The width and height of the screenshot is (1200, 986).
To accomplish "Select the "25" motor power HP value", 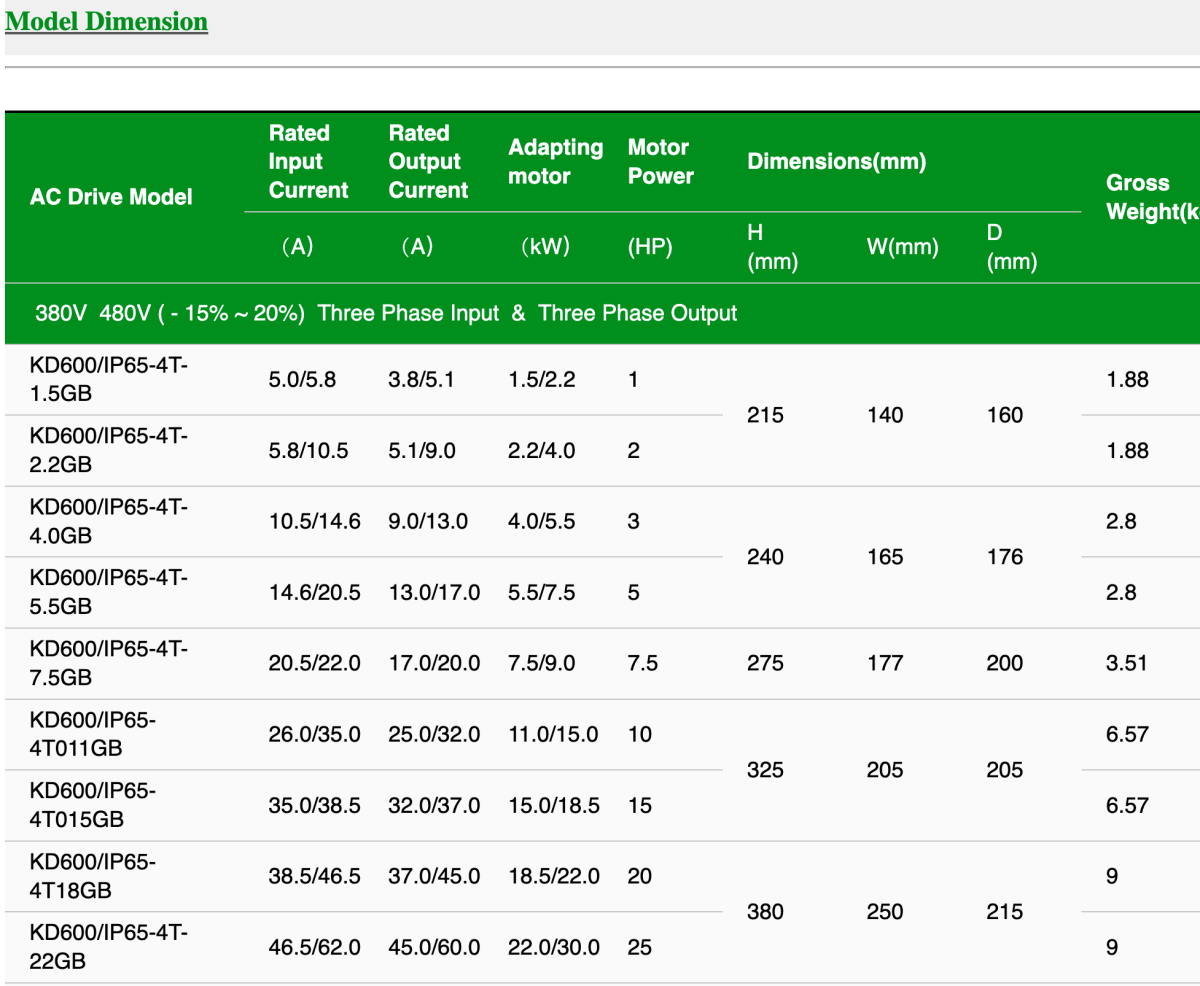I will pyautogui.click(x=640, y=947).
